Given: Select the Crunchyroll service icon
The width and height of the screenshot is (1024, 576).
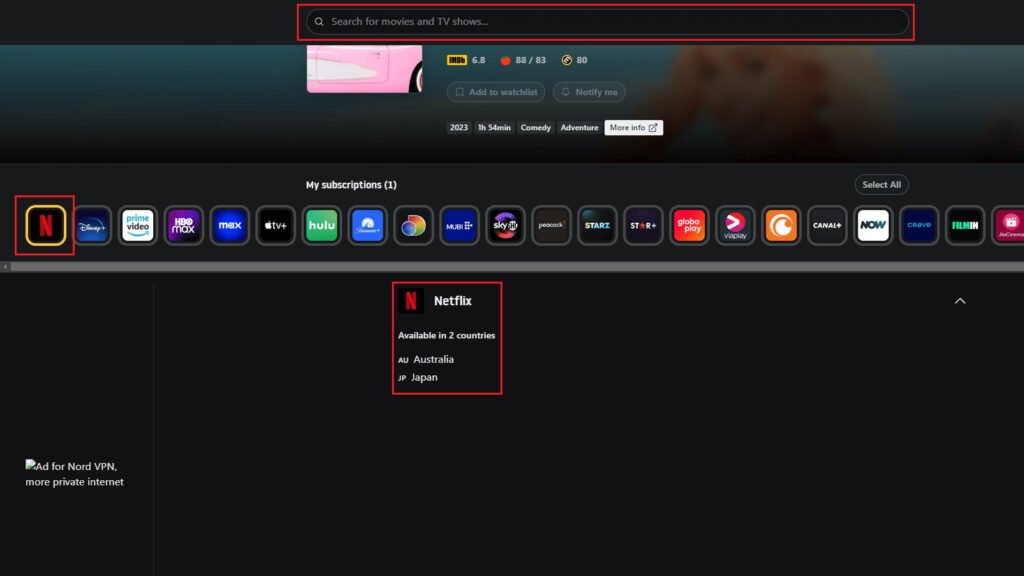Looking at the screenshot, I should pos(781,225).
